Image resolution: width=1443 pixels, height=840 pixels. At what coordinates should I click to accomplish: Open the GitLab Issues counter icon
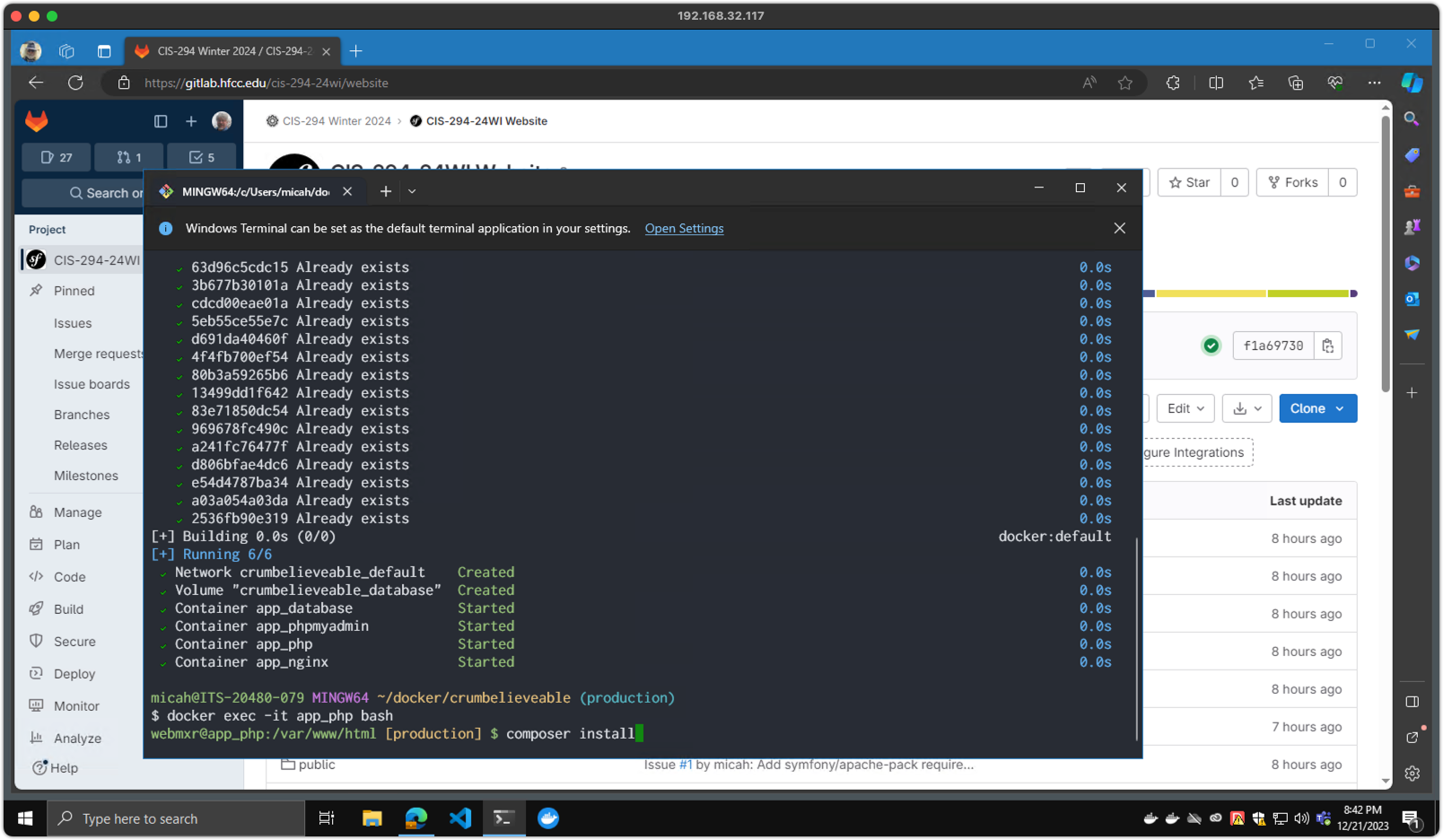[55, 157]
